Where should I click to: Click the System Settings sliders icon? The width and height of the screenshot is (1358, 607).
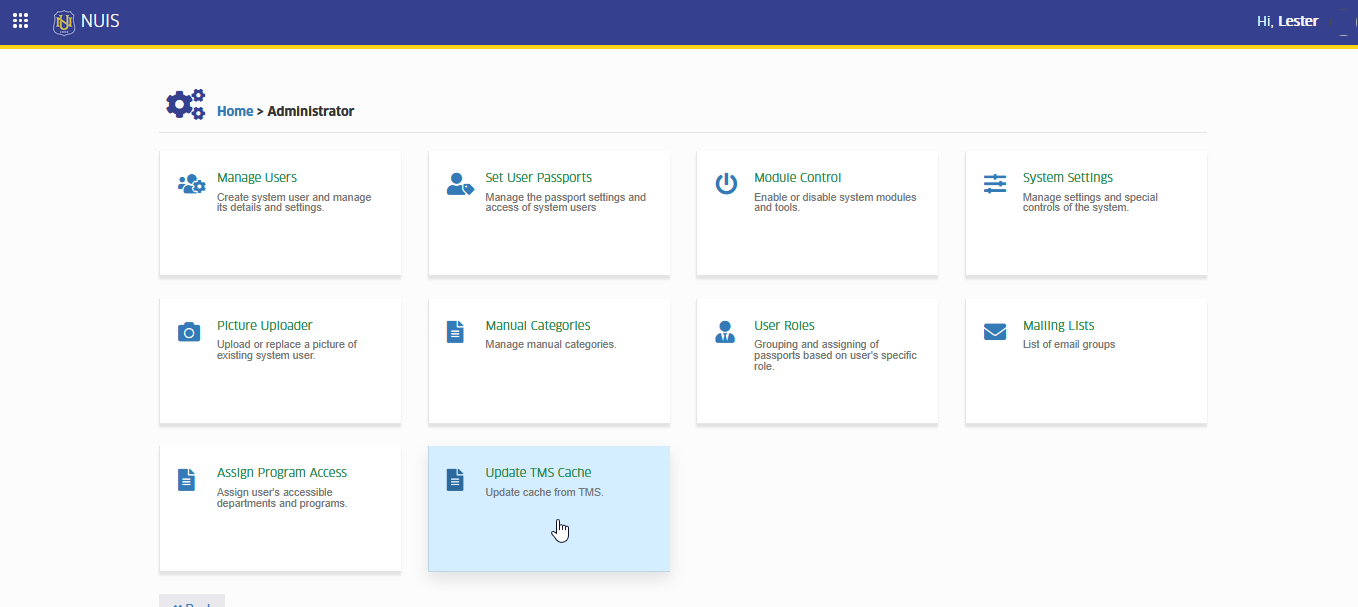pyautogui.click(x=995, y=184)
